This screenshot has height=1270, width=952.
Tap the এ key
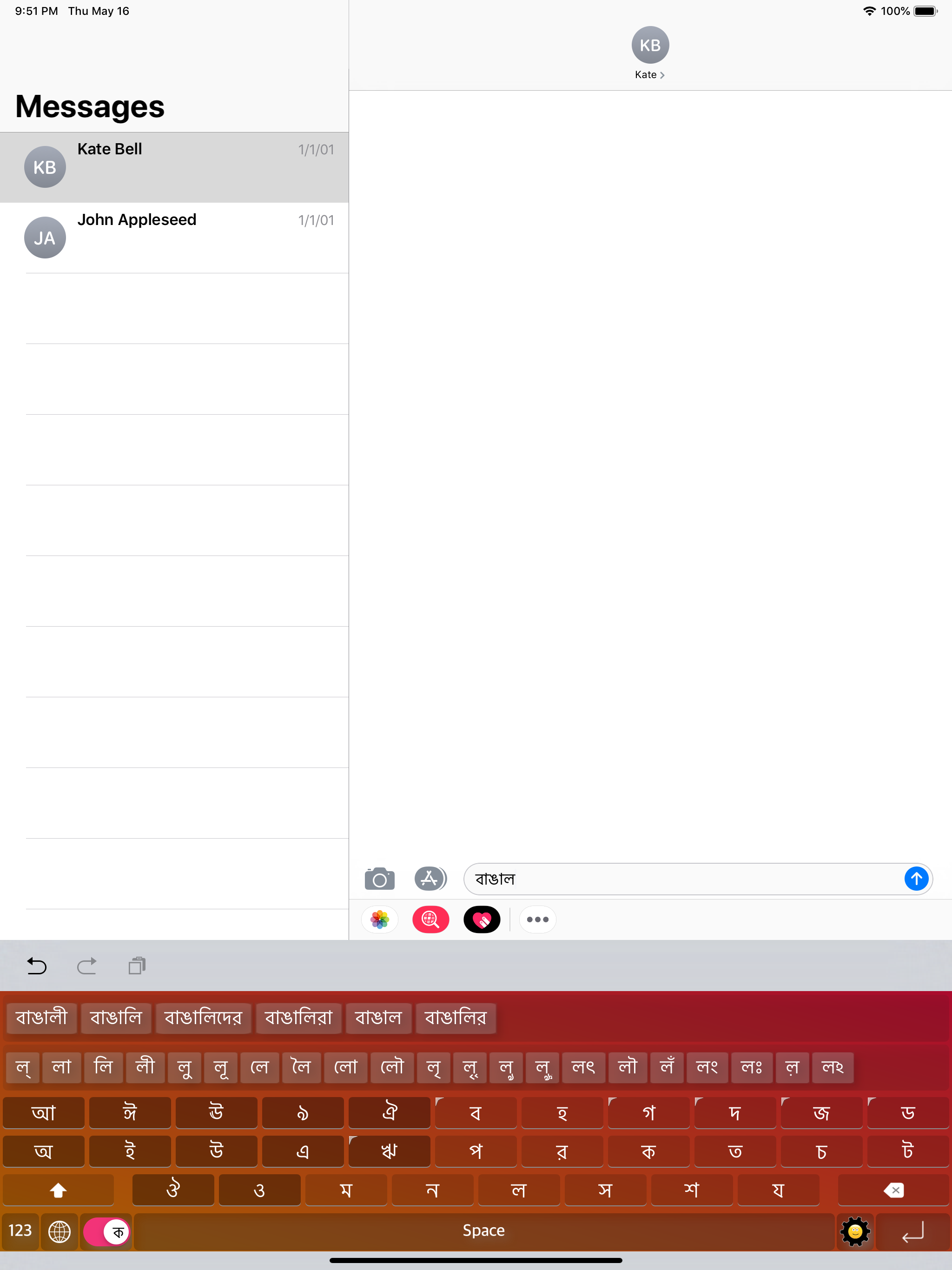[x=303, y=1151]
